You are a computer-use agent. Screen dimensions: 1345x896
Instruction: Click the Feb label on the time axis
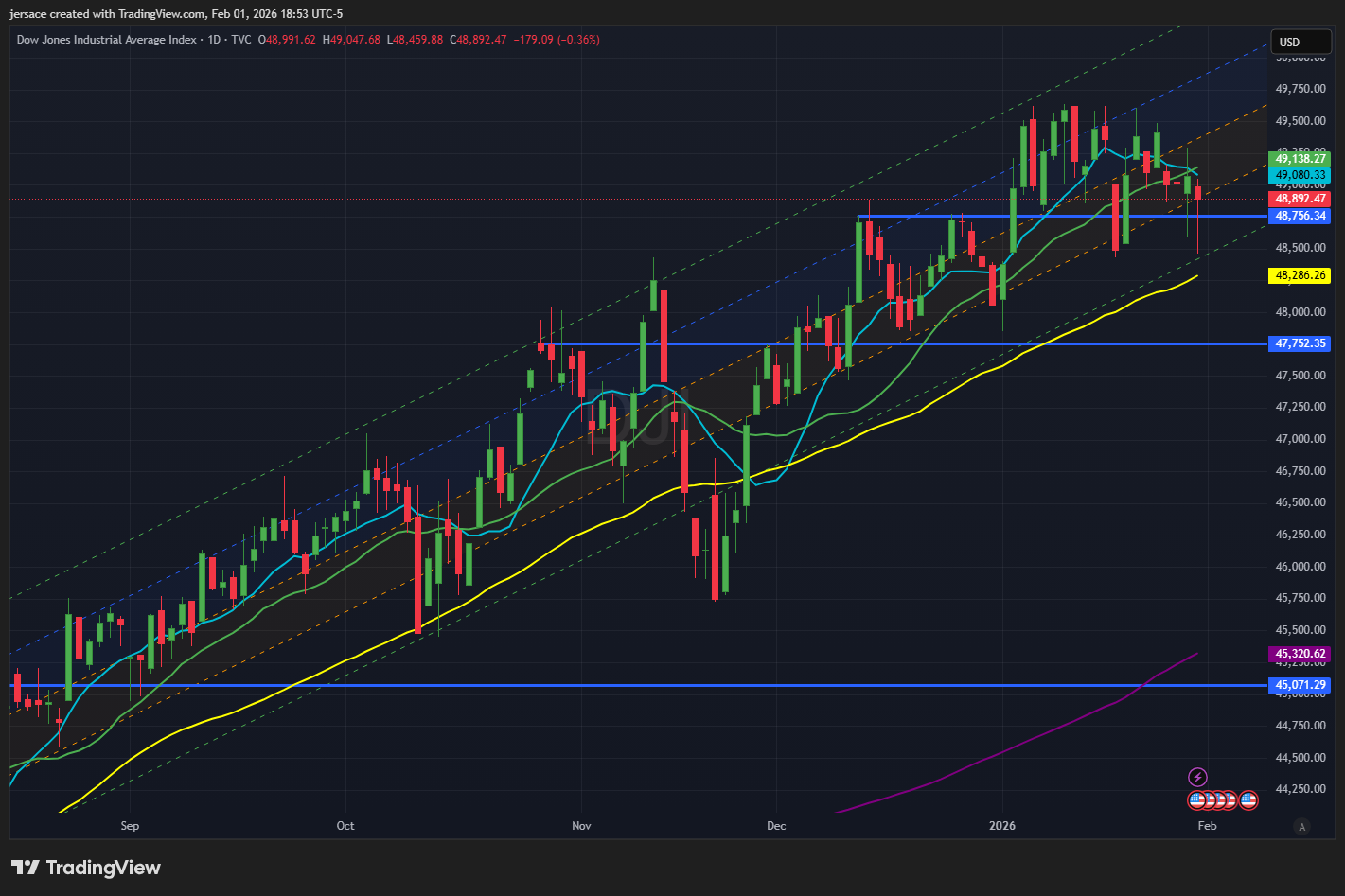(x=1207, y=826)
